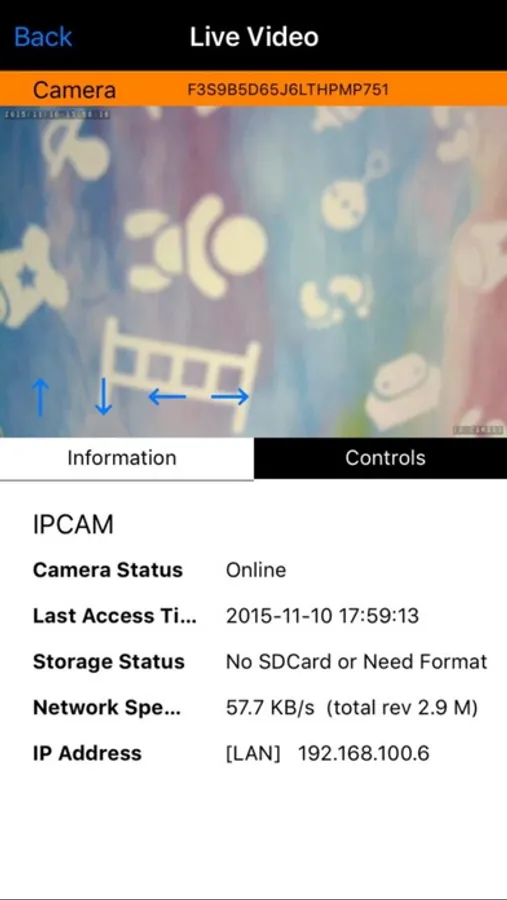Tap the pan up arrow
The width and height of the screenshot is (507, 900).
(x=40, y=397)
